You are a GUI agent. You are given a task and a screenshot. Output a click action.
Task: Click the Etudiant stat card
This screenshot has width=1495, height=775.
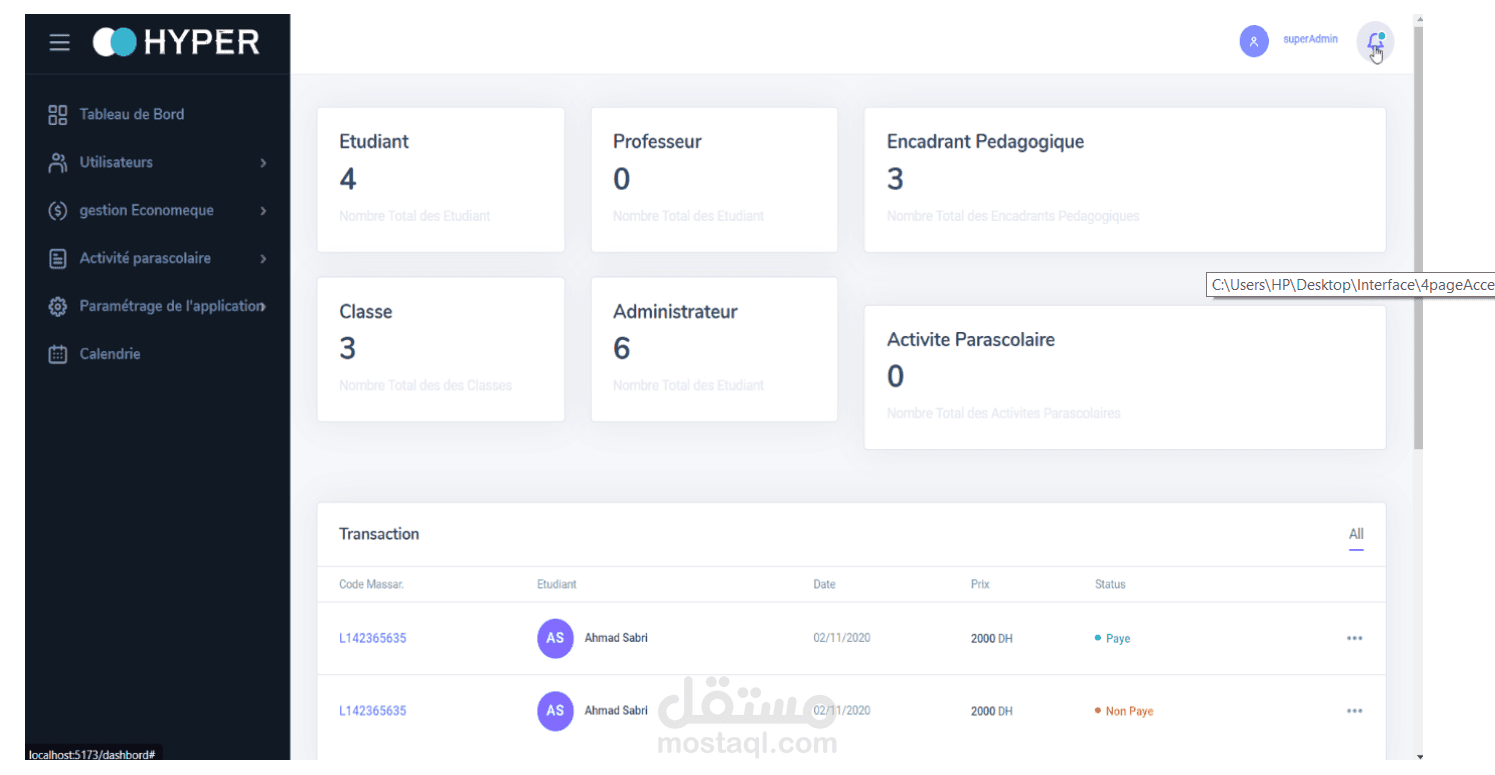click(441, 180)
